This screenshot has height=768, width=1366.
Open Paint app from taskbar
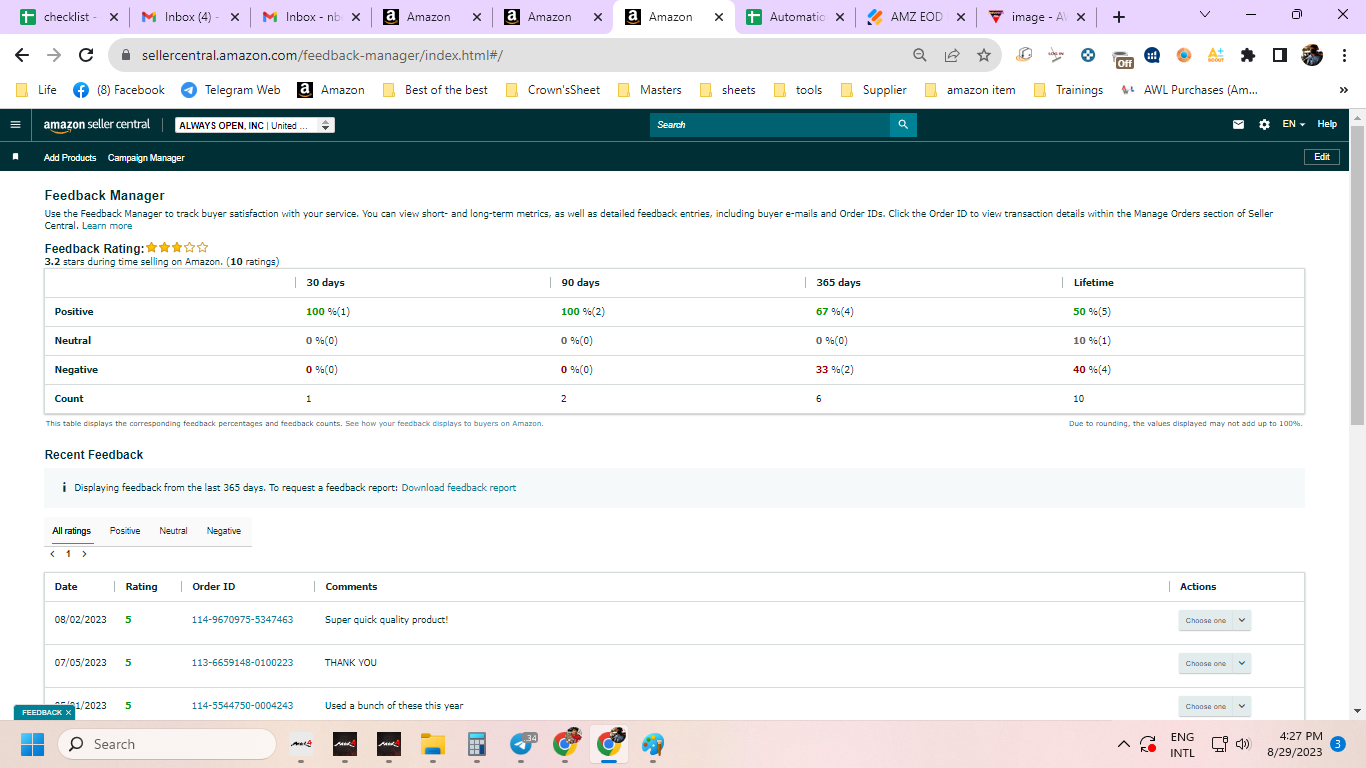(x=653, y=744)
